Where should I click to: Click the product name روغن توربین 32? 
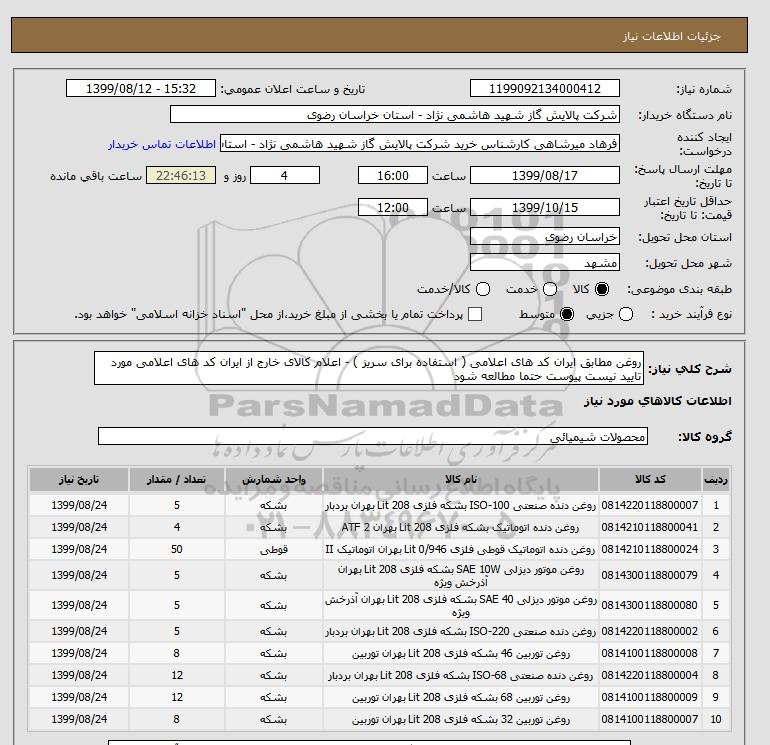click(461, 719)
